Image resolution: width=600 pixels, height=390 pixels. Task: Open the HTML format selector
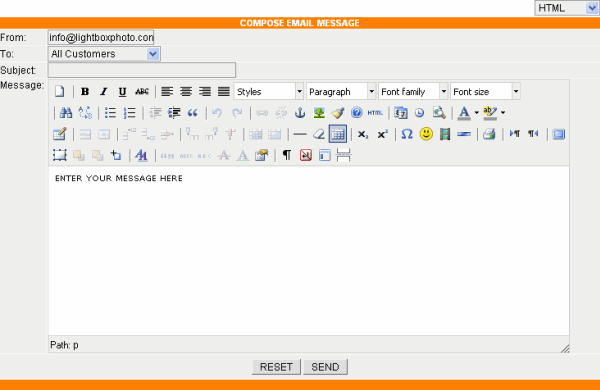pos(566,8)
